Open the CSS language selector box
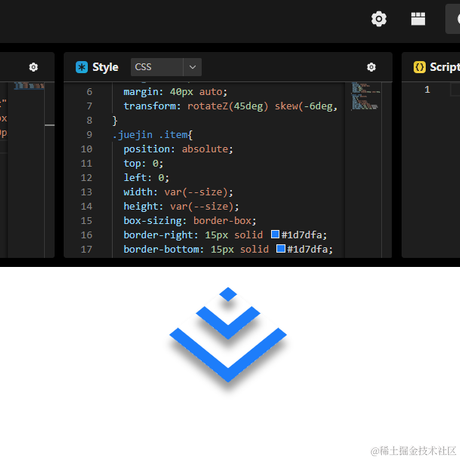Viewport: 460px width, 460px height. point(166,67)
